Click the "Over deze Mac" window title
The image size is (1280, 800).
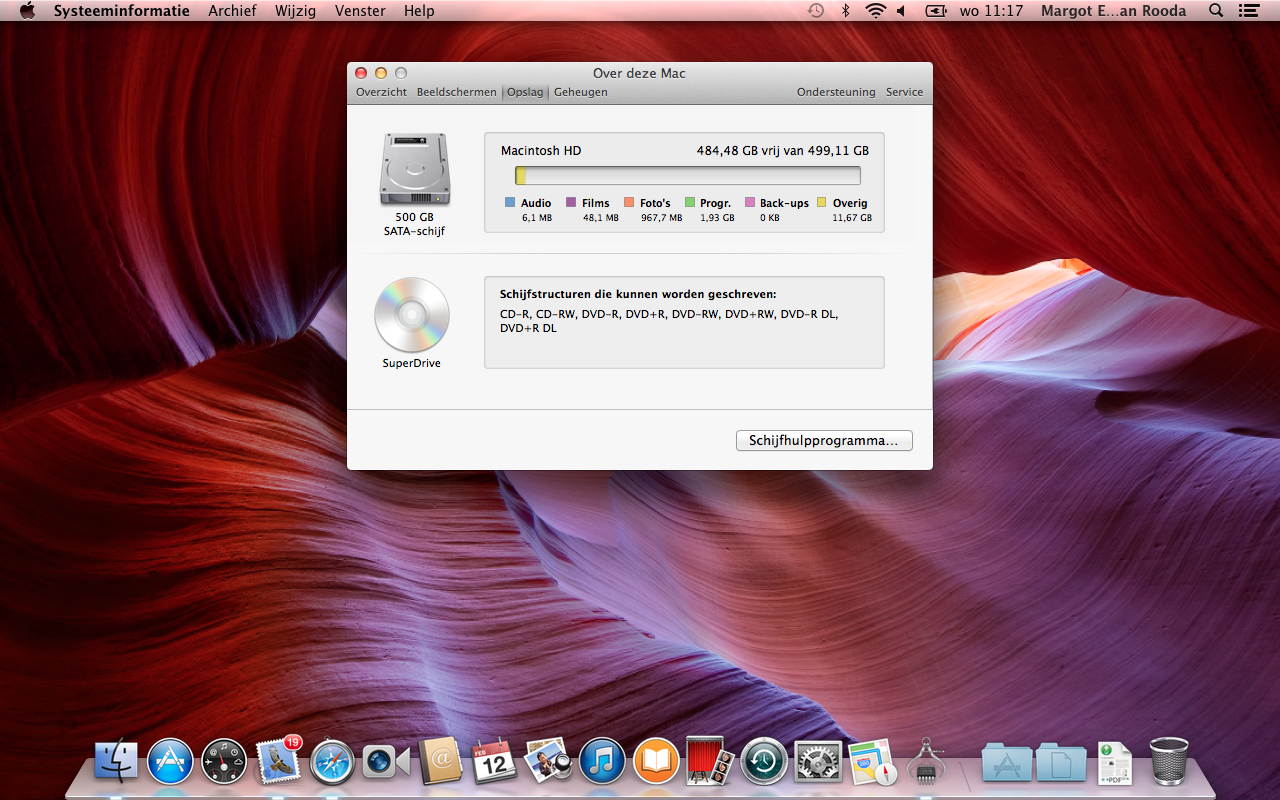tap(639, 73)
